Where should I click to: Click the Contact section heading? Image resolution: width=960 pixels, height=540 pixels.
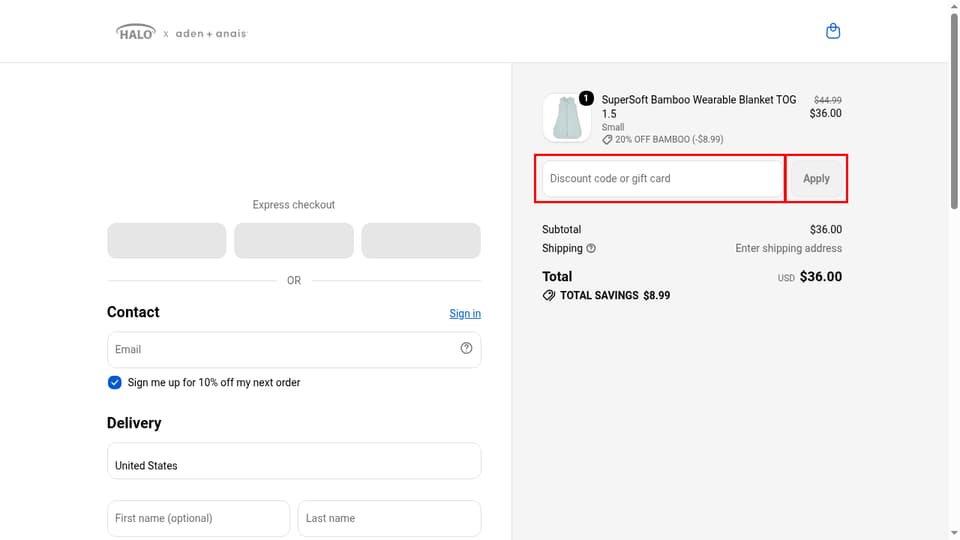click(x=133, y=312)
